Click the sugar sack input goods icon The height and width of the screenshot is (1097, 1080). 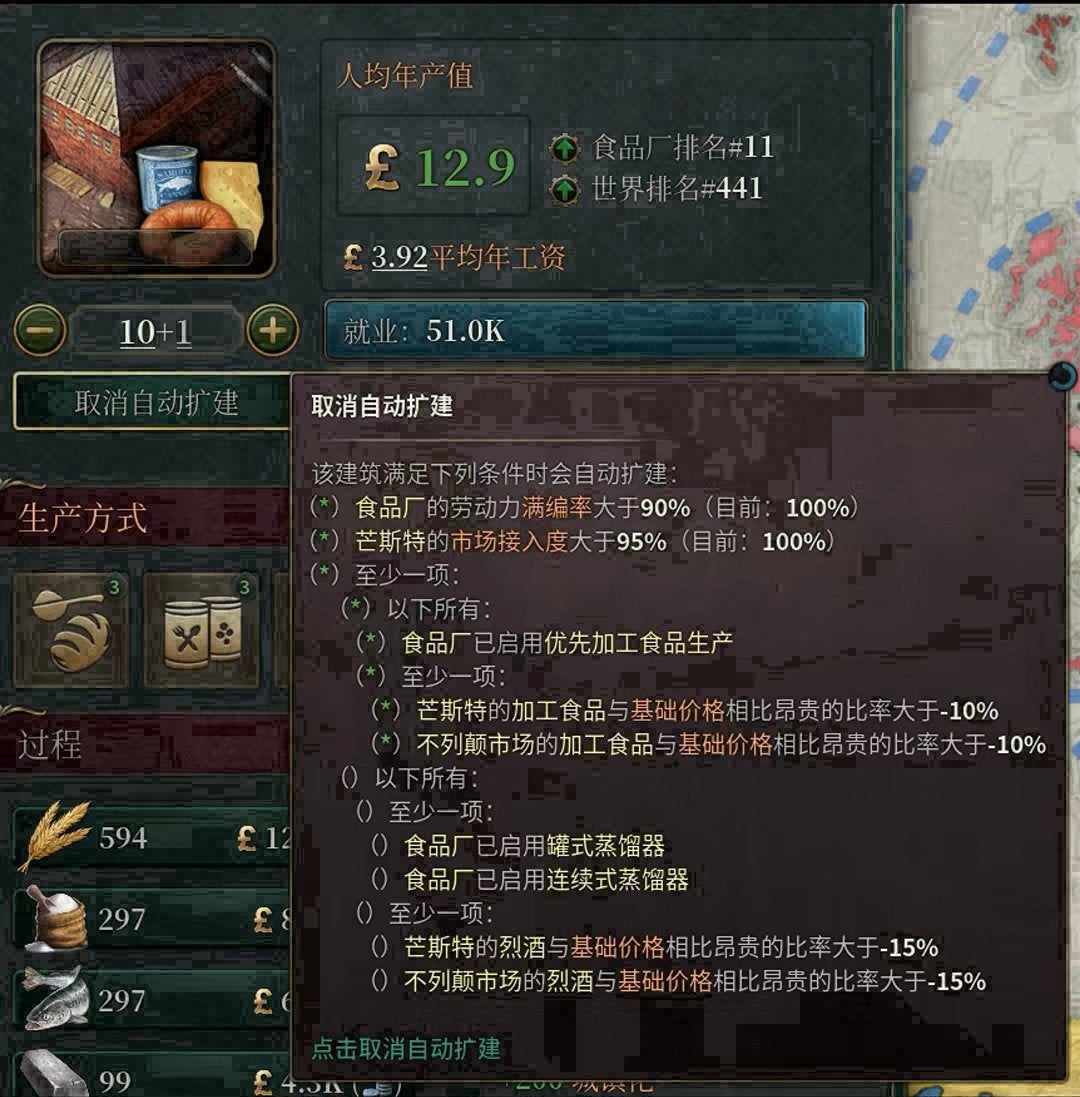tap(55, 919)
